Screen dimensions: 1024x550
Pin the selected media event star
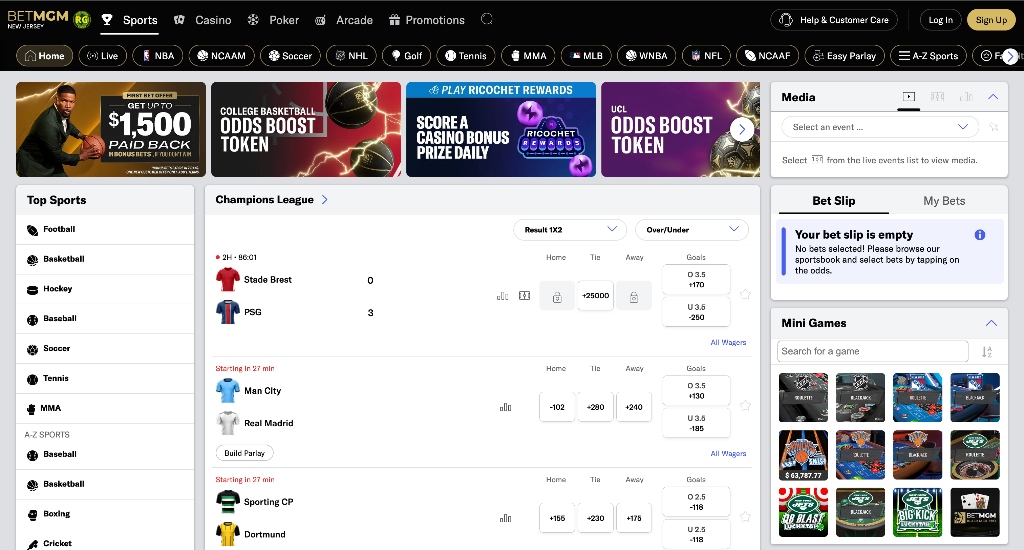(993, 127)
